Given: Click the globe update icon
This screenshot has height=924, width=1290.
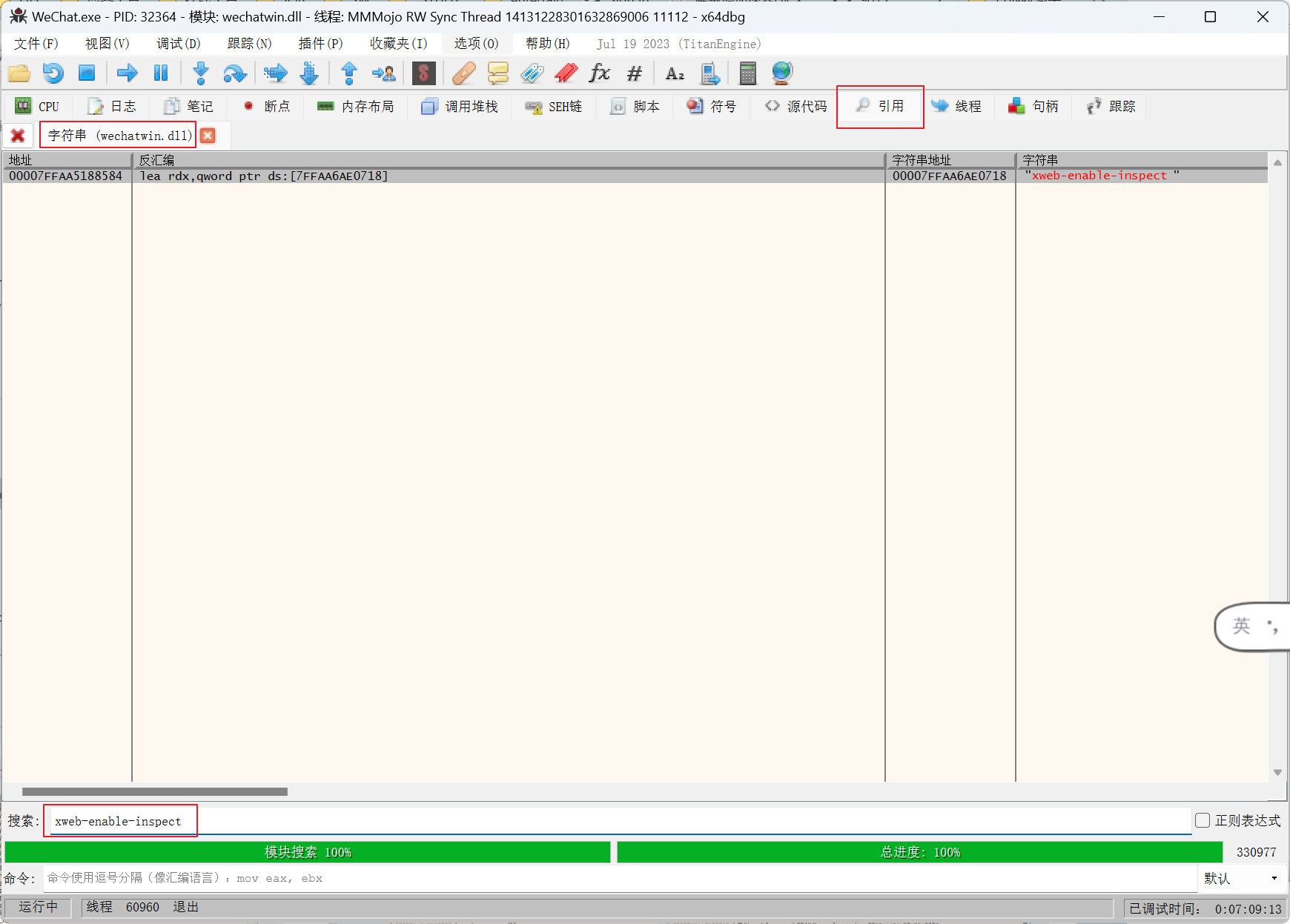Looking at the screenshot, I should click(782, 73).
